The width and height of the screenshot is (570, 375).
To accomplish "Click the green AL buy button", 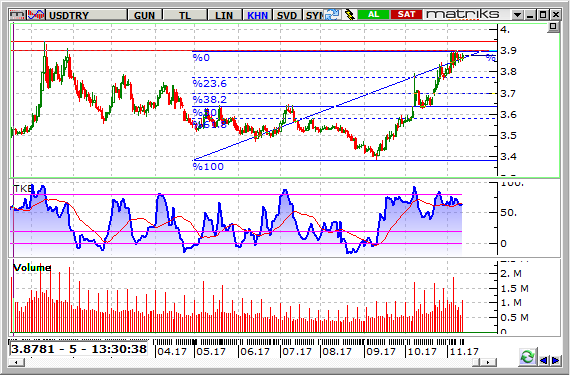I will click(373, 15).
